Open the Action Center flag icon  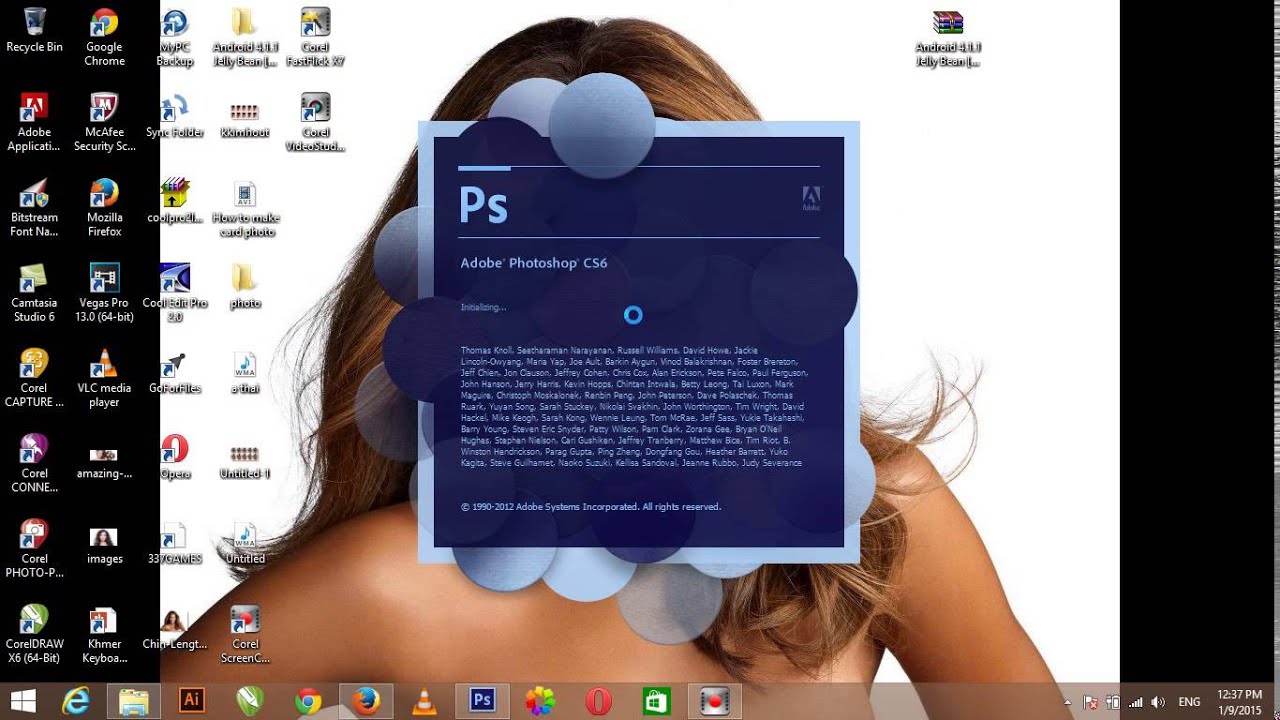pyautogui.click(x=1091, y=702)
